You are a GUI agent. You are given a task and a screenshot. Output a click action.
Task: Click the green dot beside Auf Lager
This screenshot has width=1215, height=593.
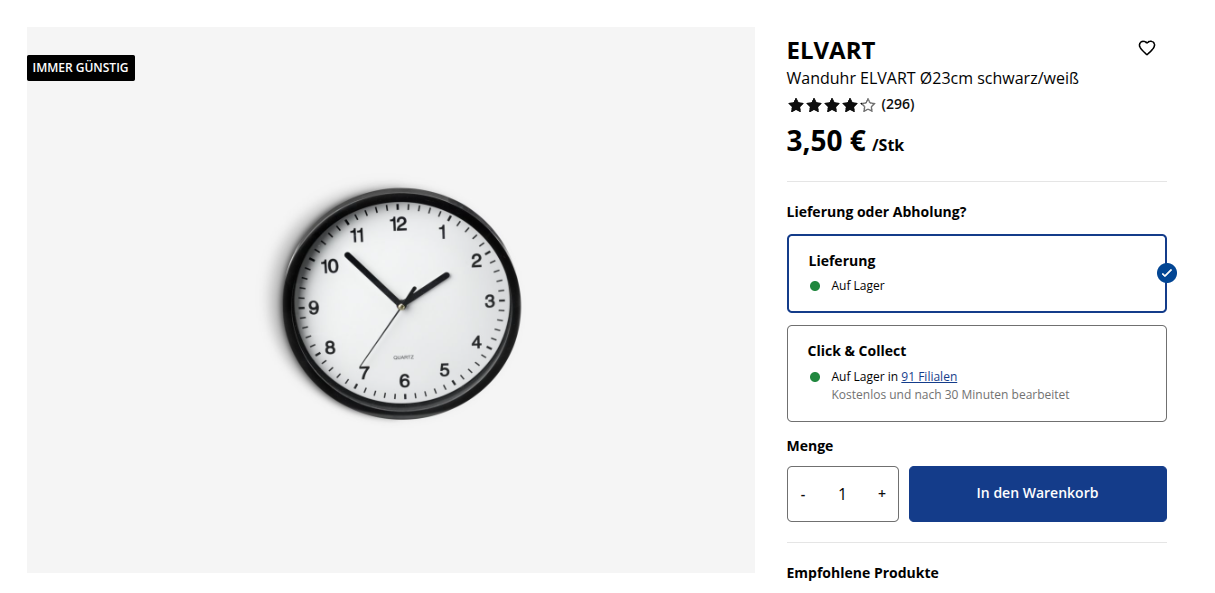[815, 286]
